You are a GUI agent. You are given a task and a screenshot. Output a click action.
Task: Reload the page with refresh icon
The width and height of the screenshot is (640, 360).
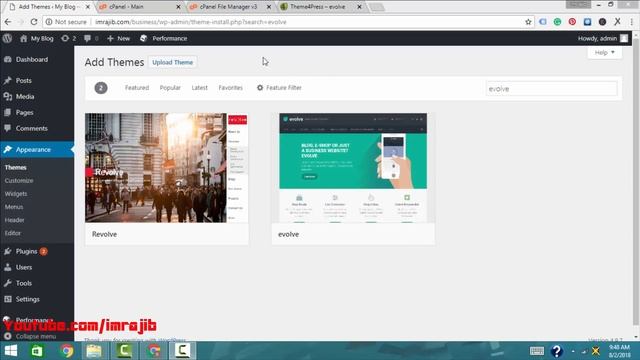(x=34, y=22)
